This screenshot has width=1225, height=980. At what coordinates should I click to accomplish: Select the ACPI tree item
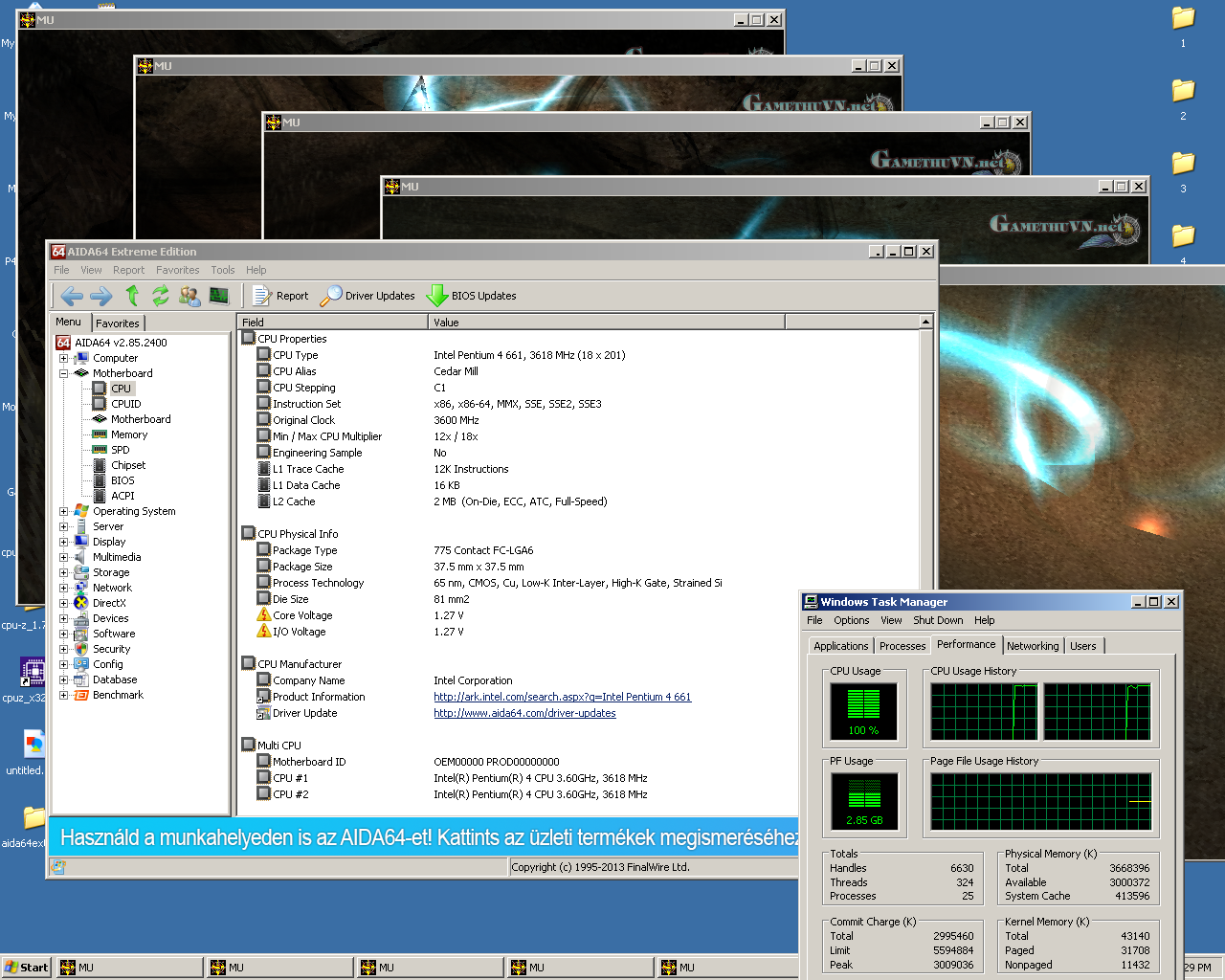click(x=122, y=496)
